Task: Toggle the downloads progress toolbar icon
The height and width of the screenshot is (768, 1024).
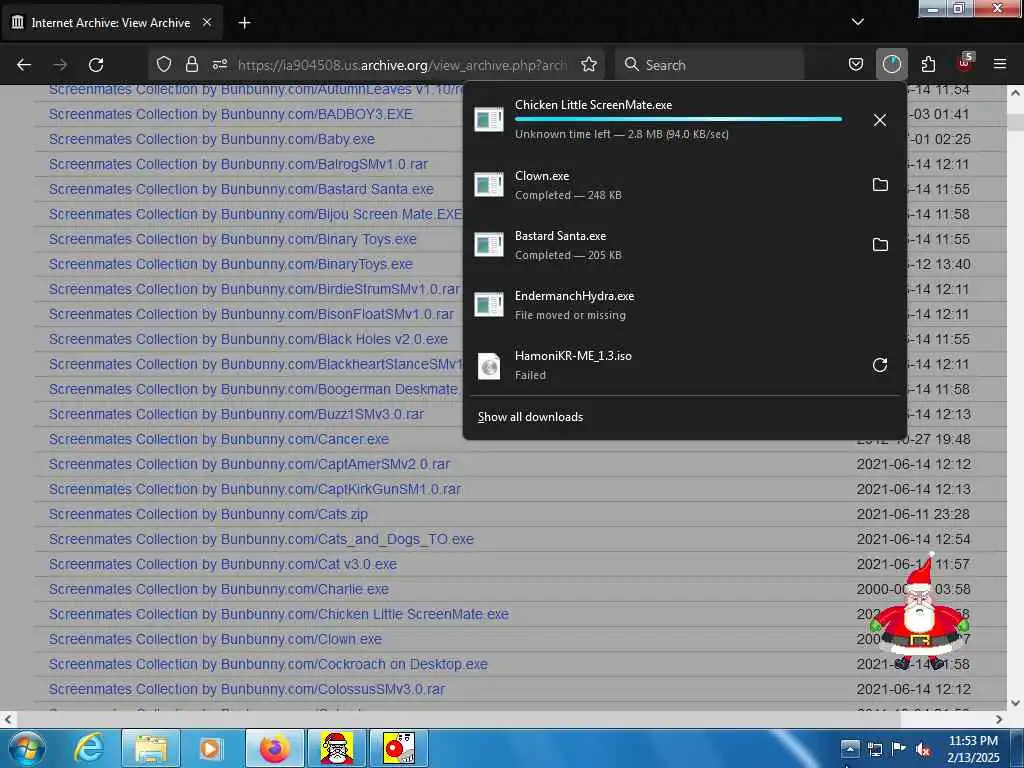Action: [x=891, y=64]
